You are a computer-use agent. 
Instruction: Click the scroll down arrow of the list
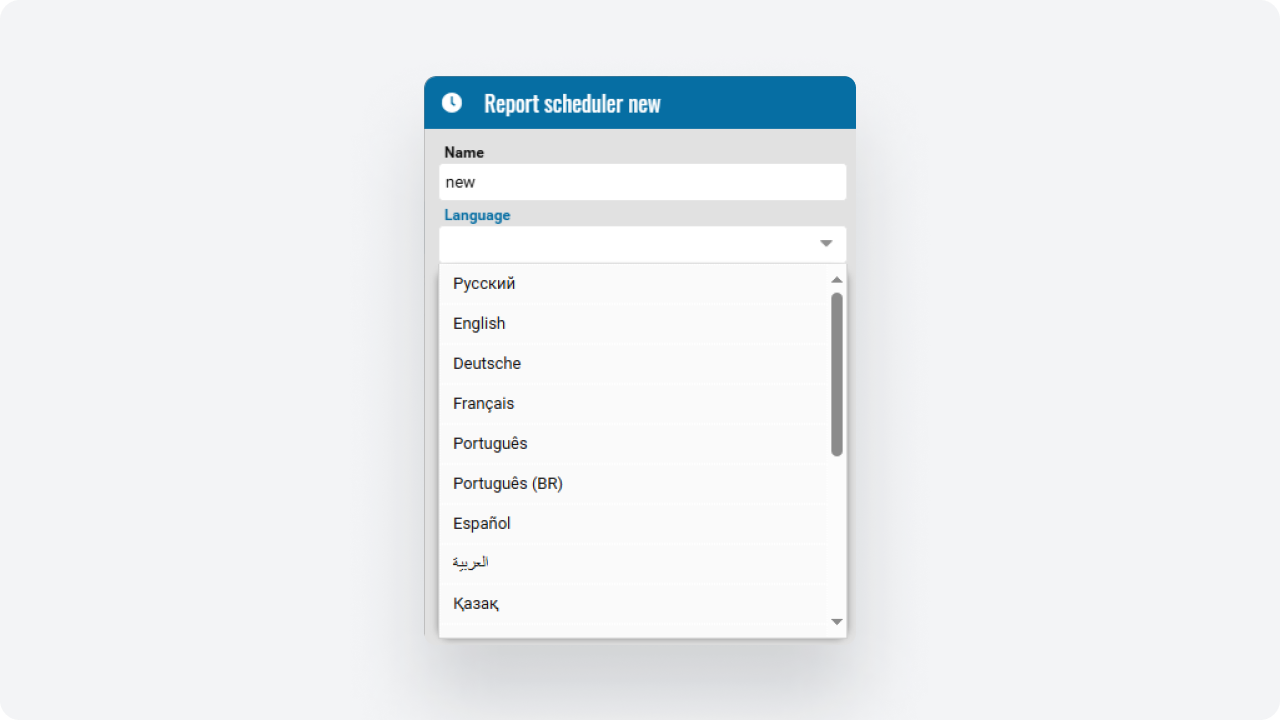(837, 622)
